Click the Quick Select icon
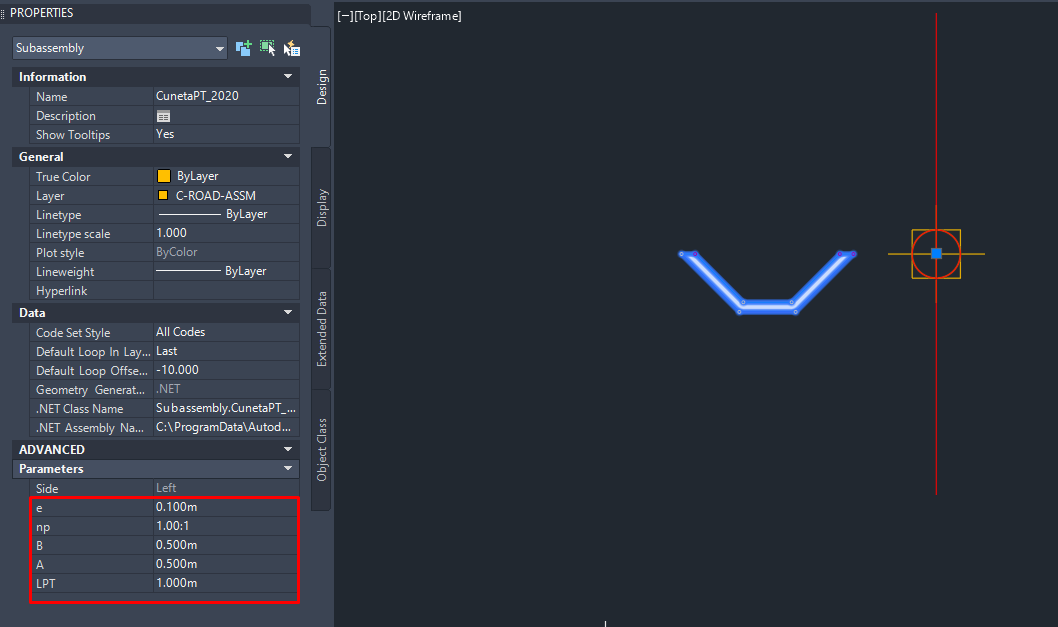 291,48
